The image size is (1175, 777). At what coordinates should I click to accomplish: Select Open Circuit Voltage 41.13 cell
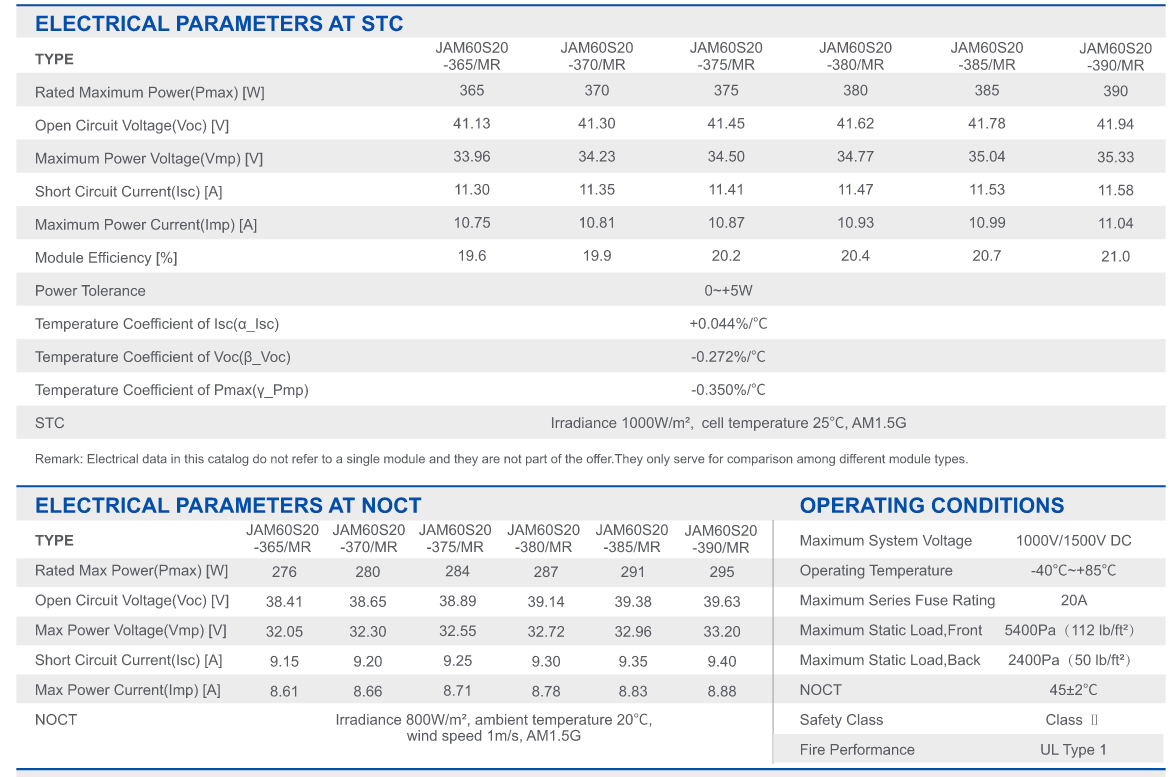pyautogui.click(x=471, y=124)
